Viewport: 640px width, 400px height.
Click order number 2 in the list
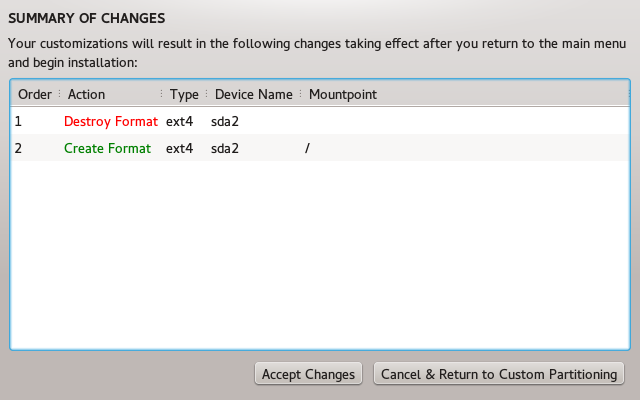tap(18, 148)
